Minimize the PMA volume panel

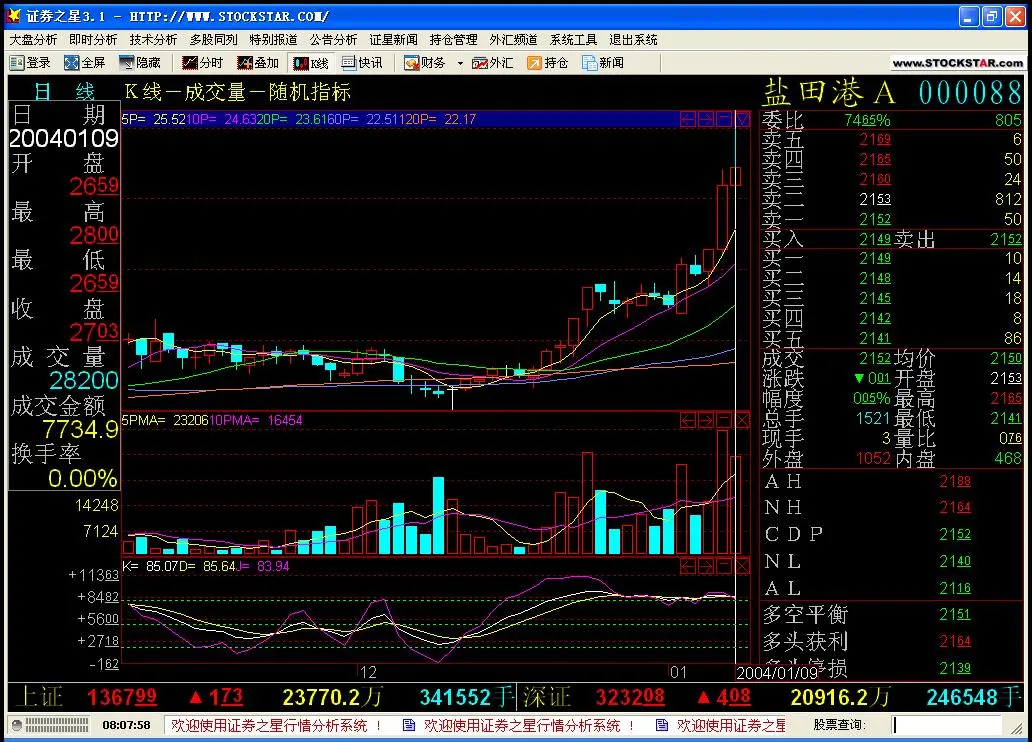(724, 420)
